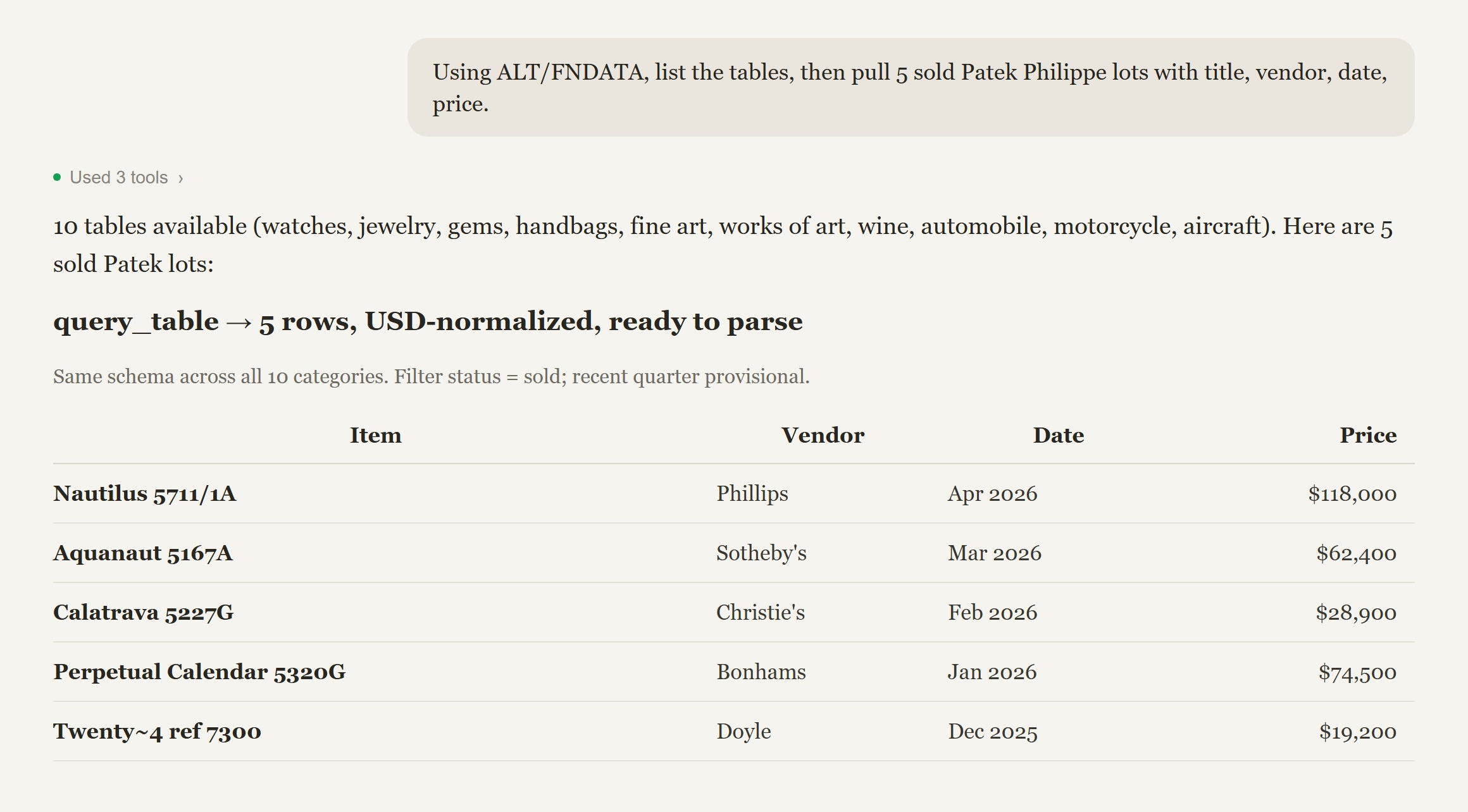Click vendor Phillips
Image resolution: width=1468 pixels, height=812 pixels.
click(752, 493)
